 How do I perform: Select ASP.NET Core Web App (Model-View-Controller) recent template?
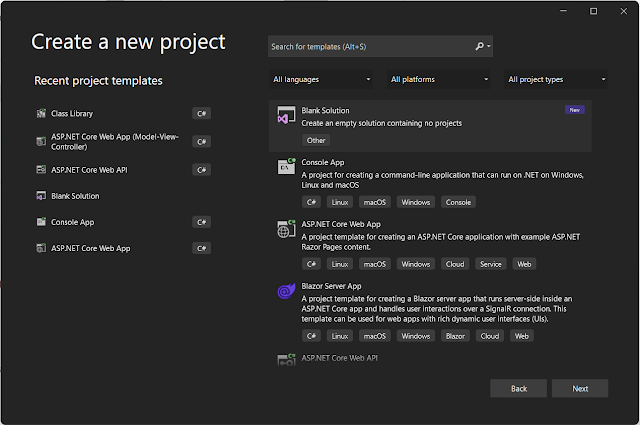click(115, 141)
